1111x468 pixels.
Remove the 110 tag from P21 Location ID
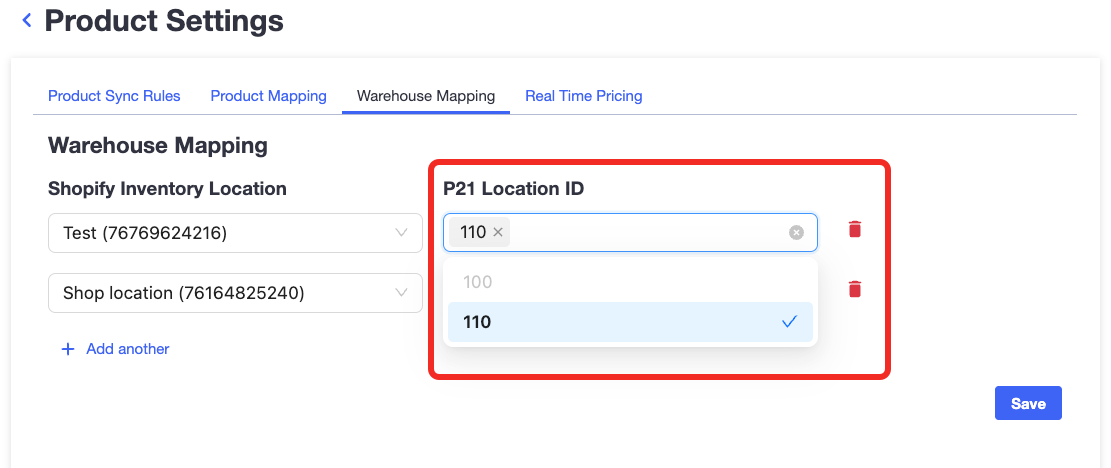pyautogui.click(x=497, y=232)
